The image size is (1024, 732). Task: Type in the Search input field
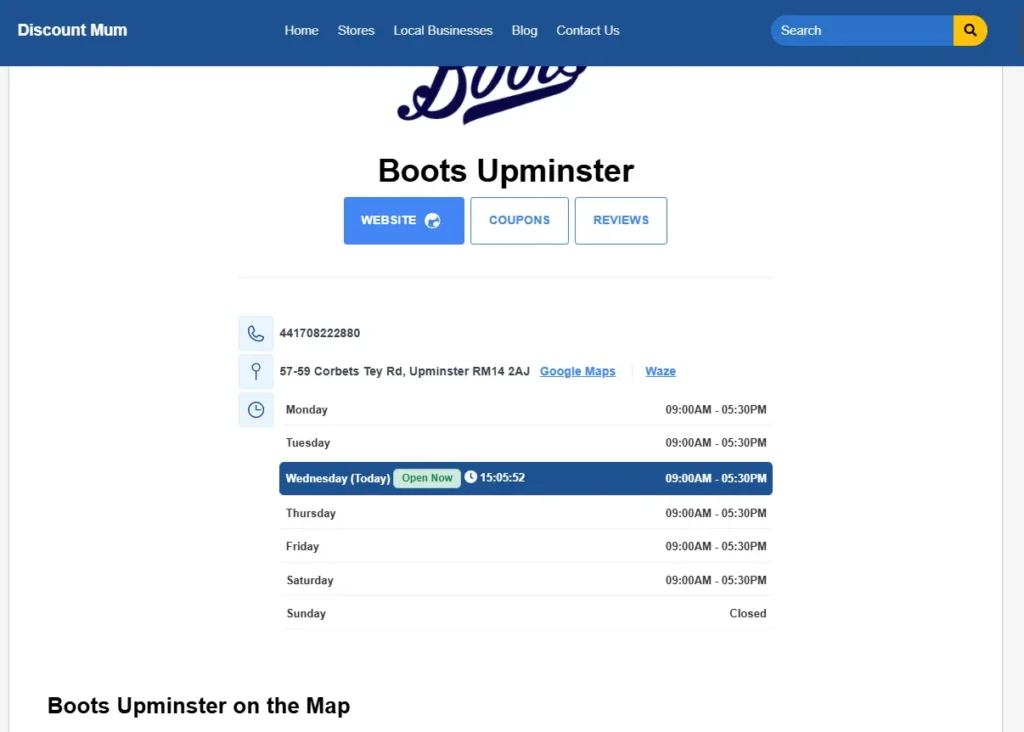(x=860, y=31)
